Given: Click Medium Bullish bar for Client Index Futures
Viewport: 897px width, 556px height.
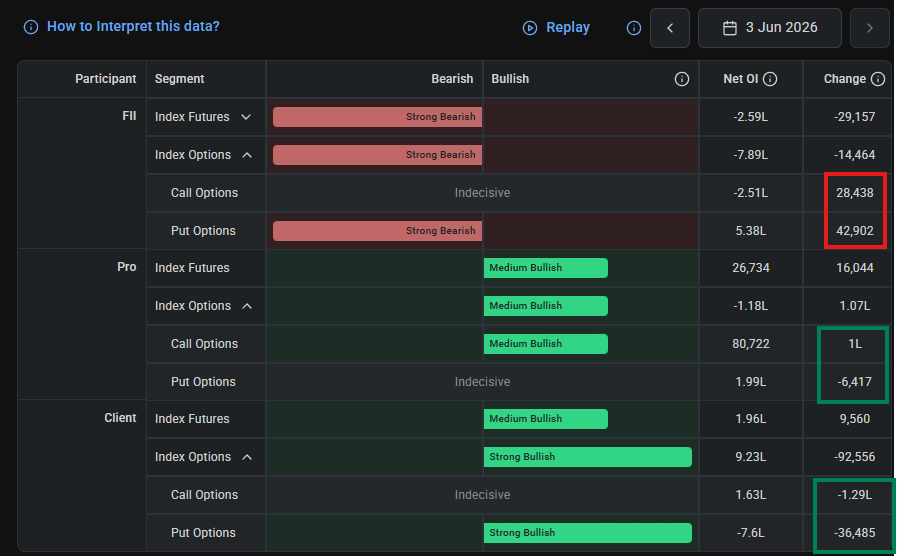Looking at the screenshot, I should (x=546, y=419).
